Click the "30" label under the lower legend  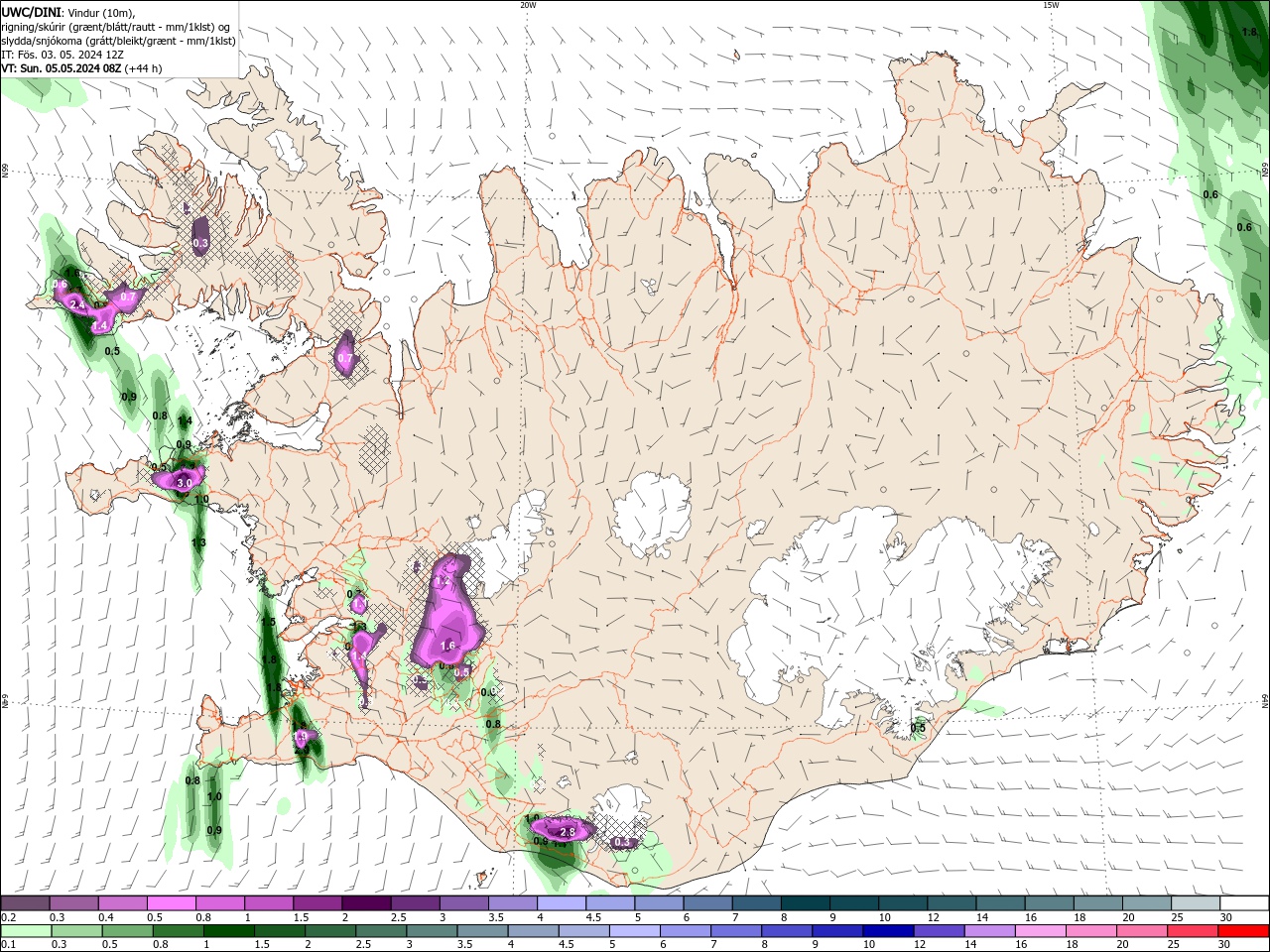point(1226,945)
